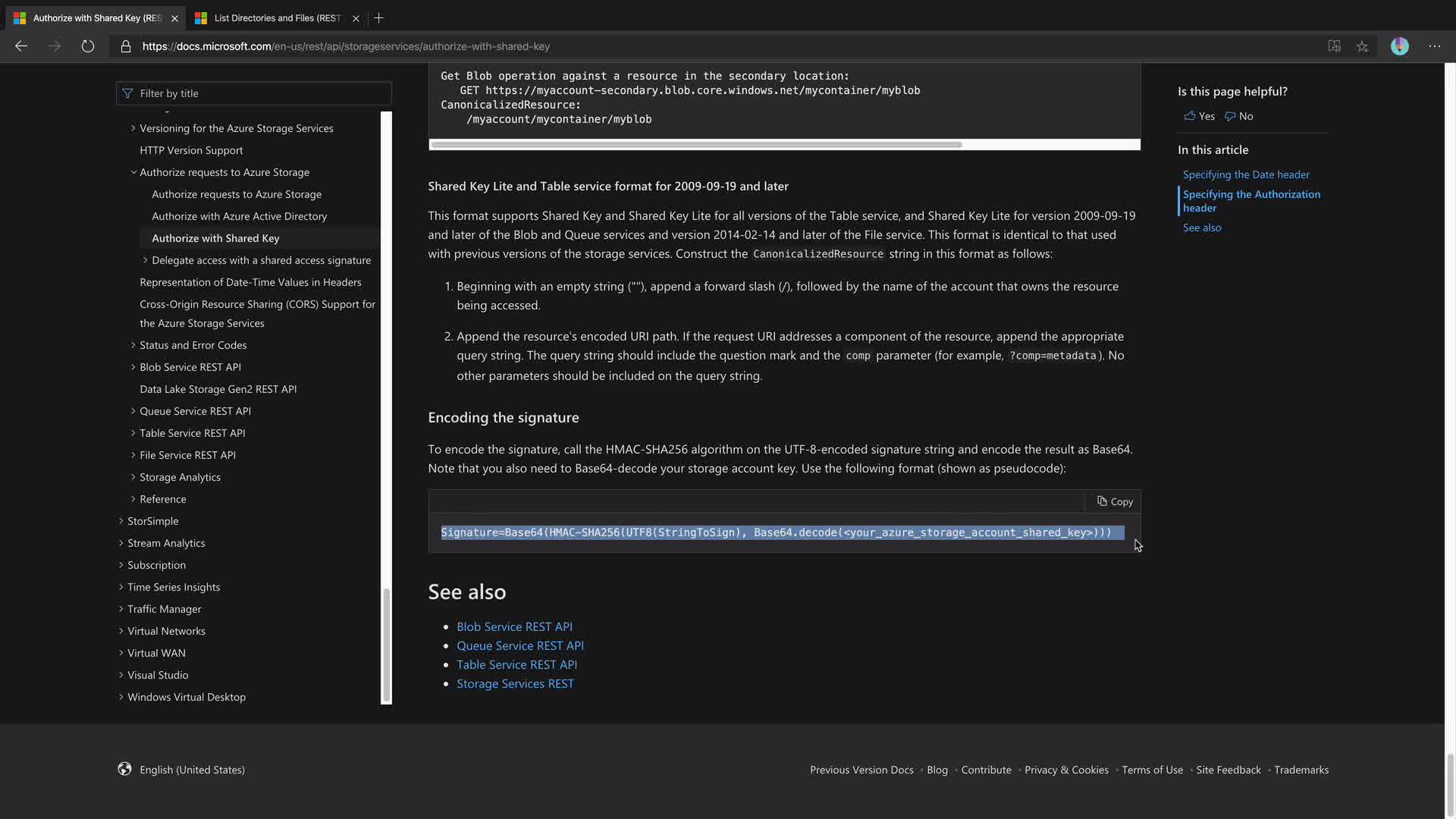Collapse Authorize requests to Azure Storage
The image size is (1456, 819).
[133, 172]
